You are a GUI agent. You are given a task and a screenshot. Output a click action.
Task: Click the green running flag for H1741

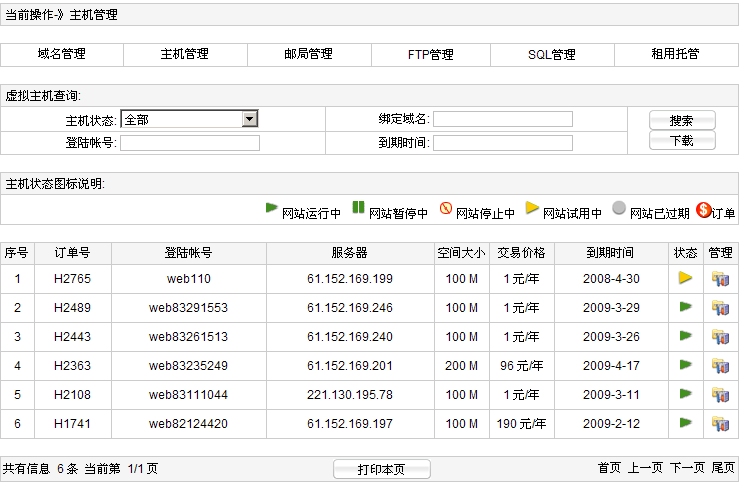click(686, 422)
